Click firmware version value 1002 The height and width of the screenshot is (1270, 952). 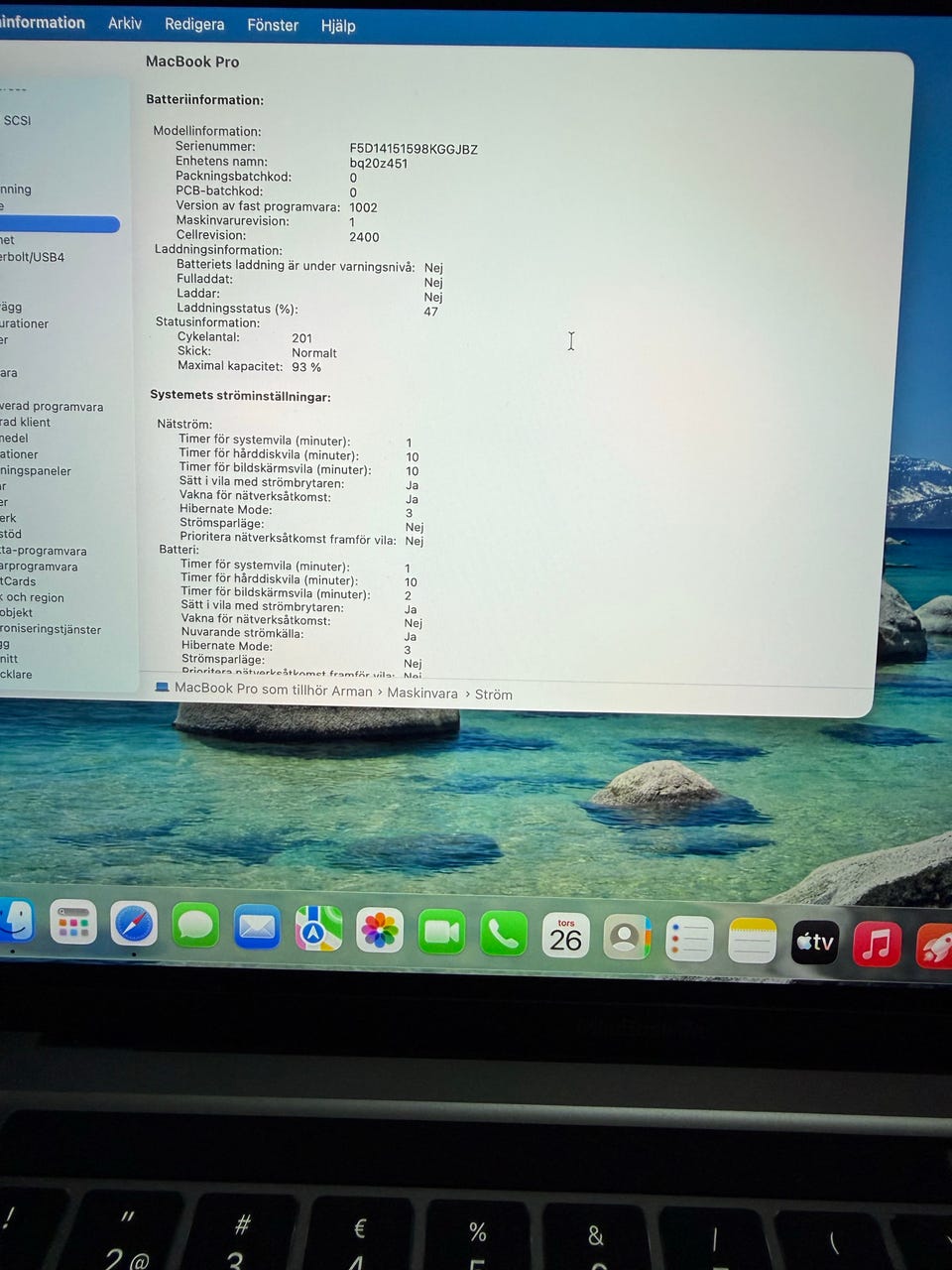363,207
